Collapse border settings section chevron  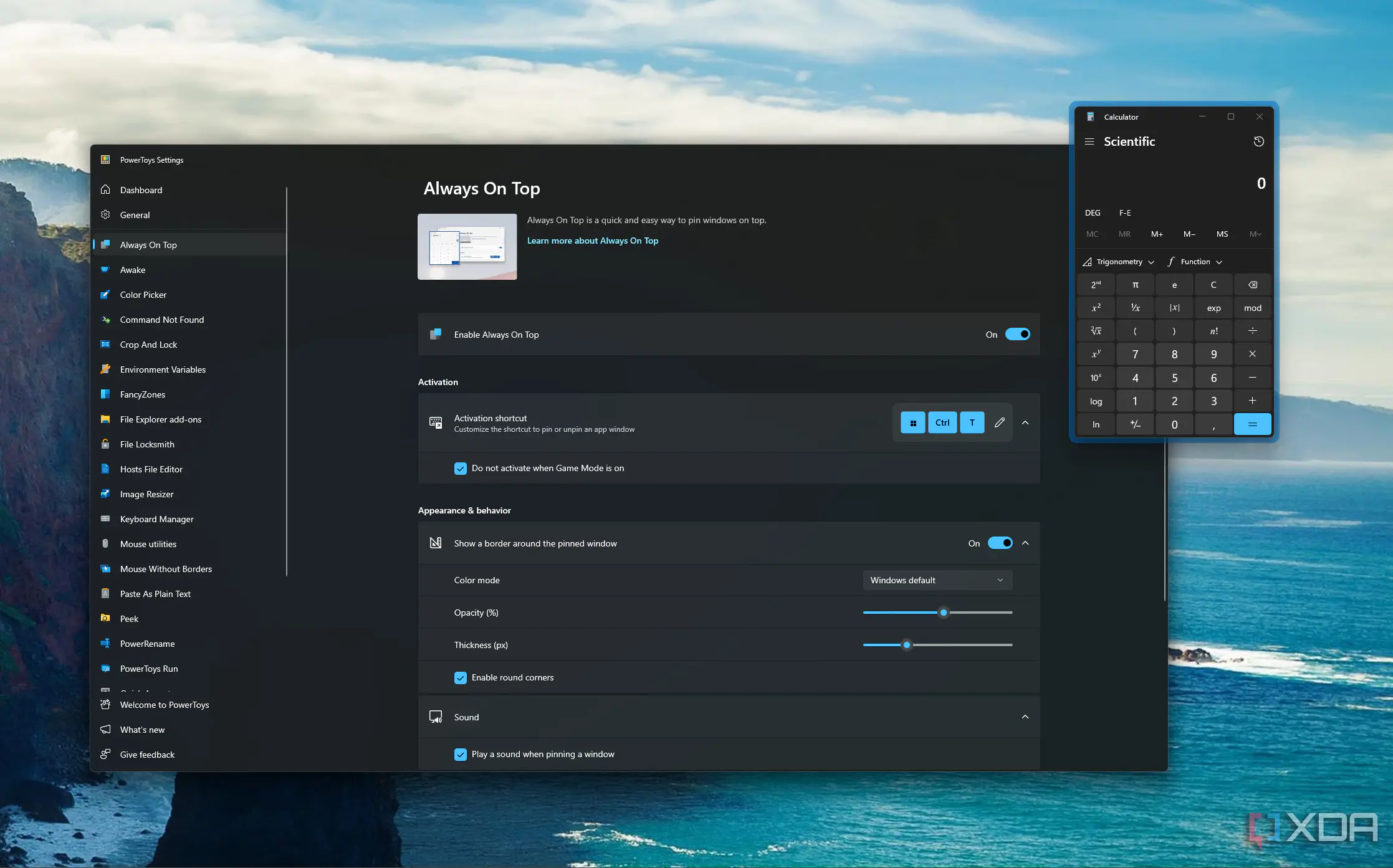click(1025, 543)
